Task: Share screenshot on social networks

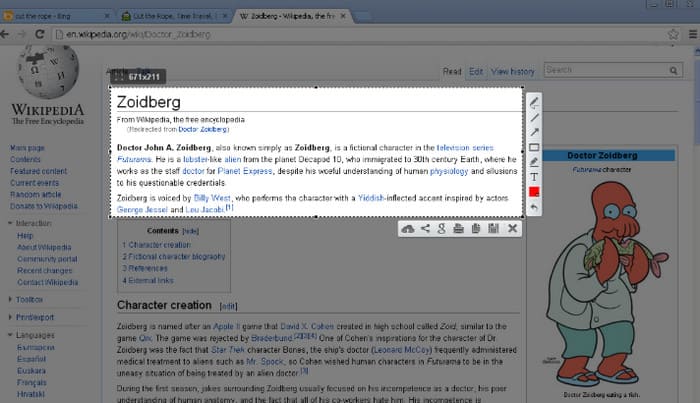Action: pyautogui.click(x=425, y=229)
